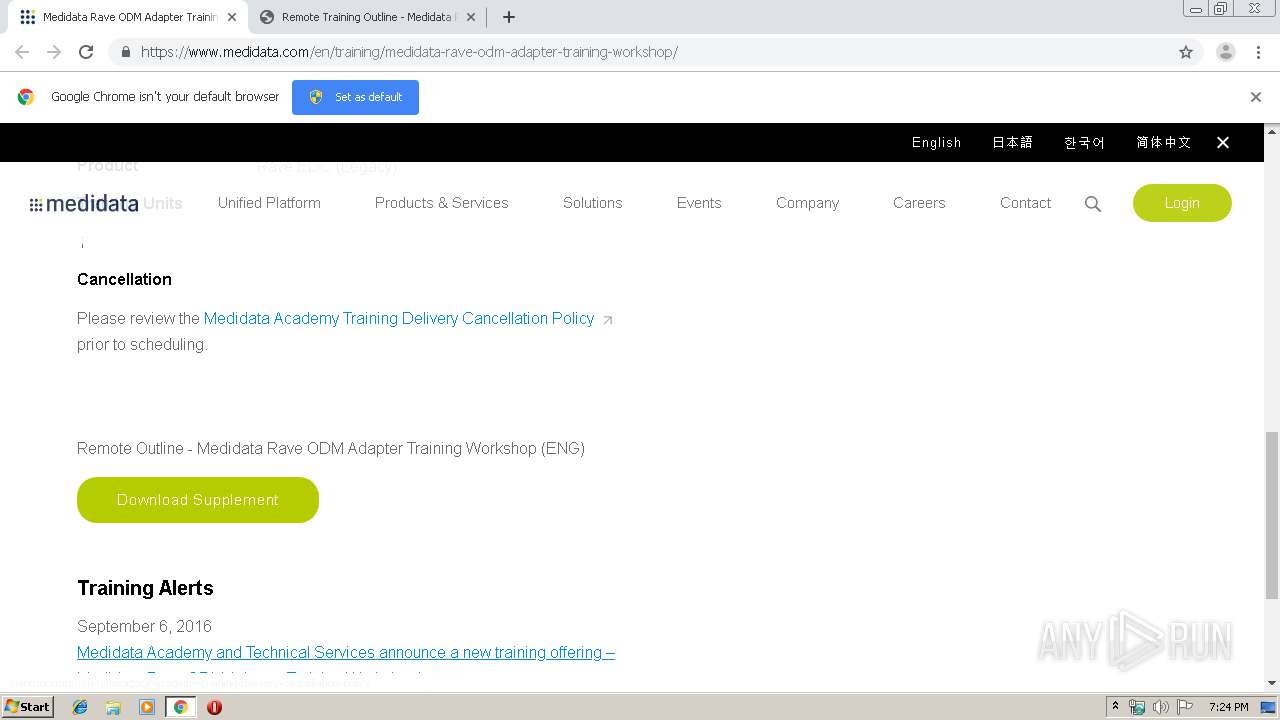Click the address bar URL
The image size is (1280, 720).
tap(409, 52)
